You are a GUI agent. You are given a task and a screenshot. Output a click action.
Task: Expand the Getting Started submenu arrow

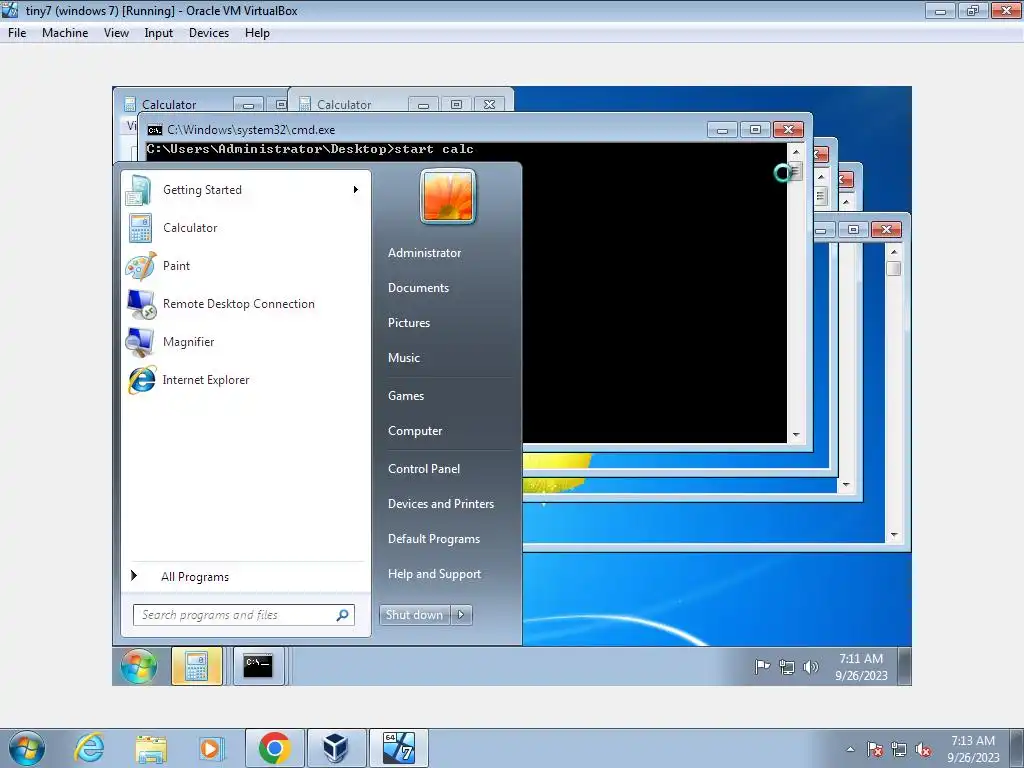[356, 189]
